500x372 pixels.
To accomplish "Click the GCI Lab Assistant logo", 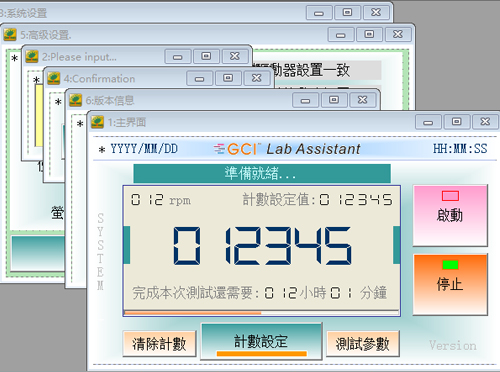I will point(287,149).
